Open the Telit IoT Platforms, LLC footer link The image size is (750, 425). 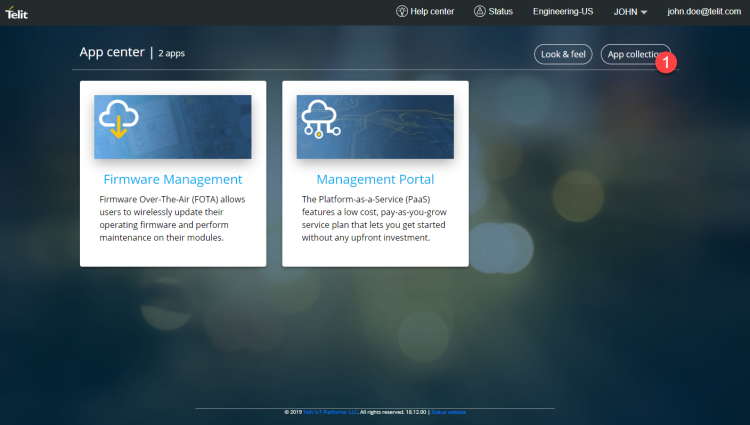pos(331,412)
